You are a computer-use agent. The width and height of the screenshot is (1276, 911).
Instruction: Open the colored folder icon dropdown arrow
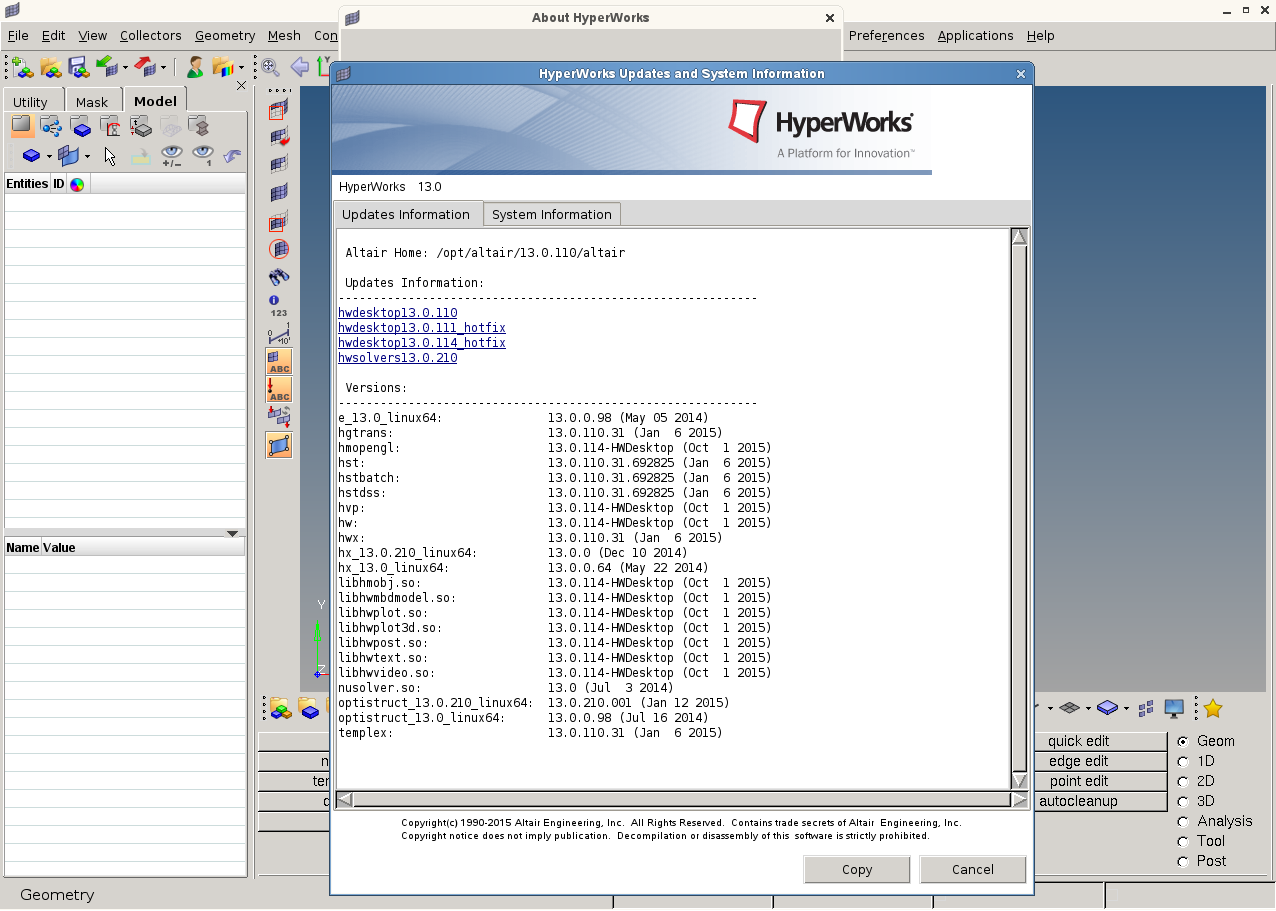click(x=241, y=69)
